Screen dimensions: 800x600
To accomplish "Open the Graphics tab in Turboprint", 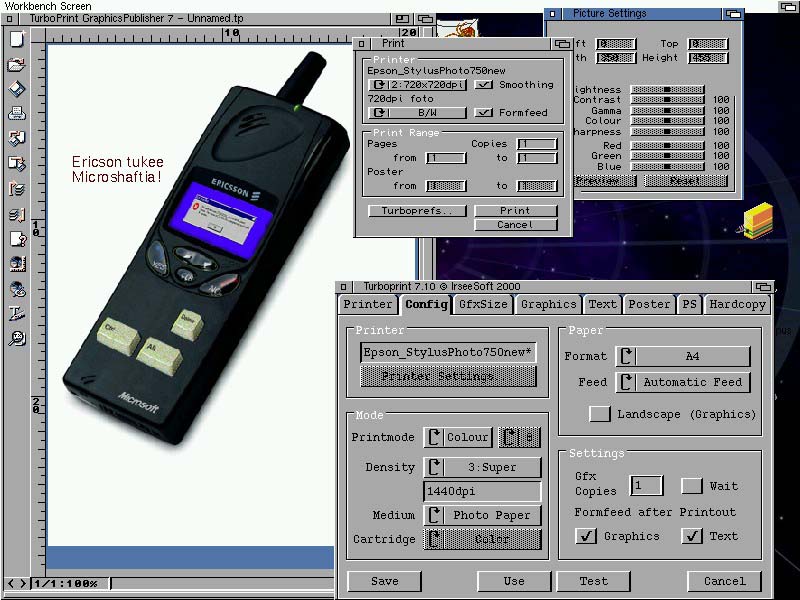I will click(548, 305).
